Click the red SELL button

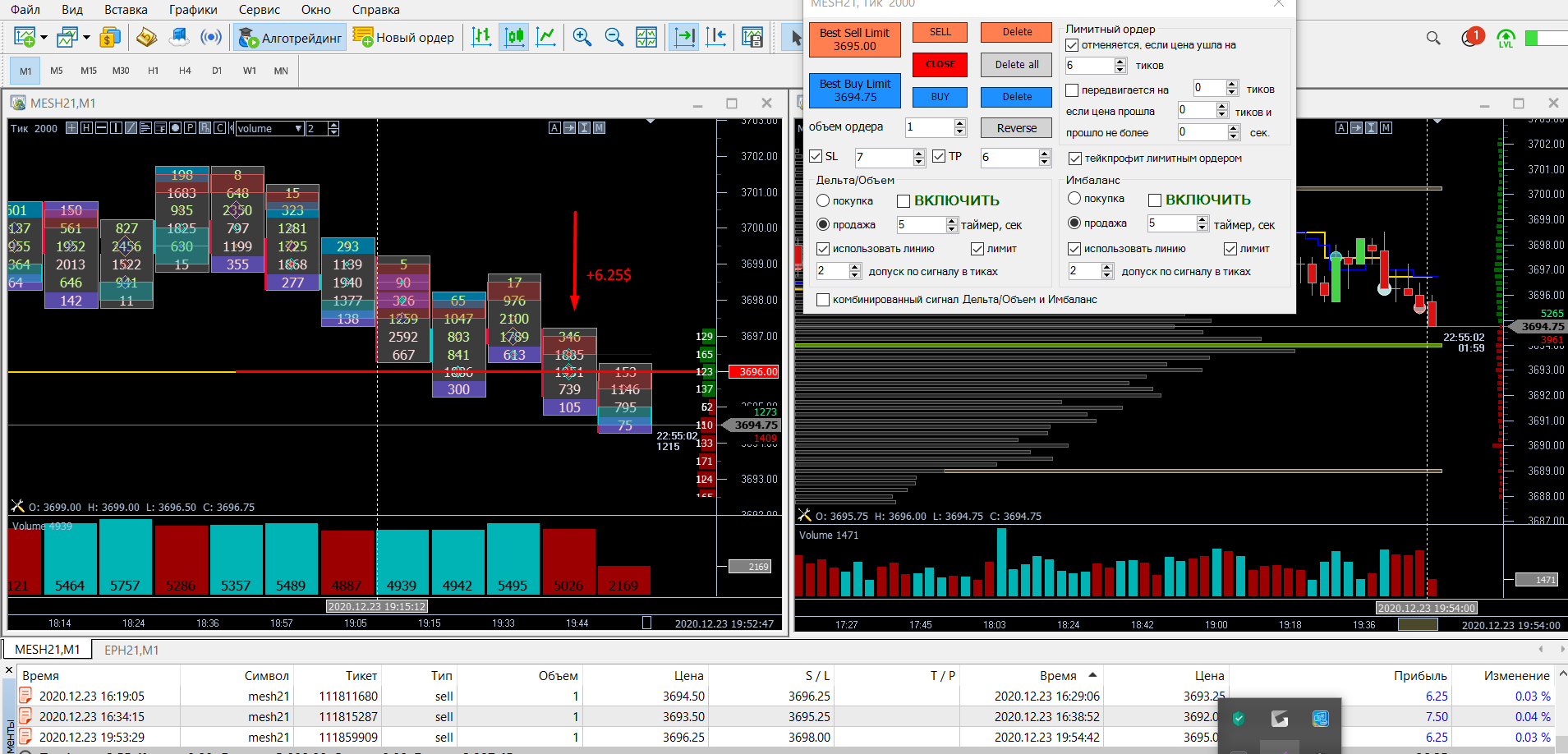pos(940,32)
